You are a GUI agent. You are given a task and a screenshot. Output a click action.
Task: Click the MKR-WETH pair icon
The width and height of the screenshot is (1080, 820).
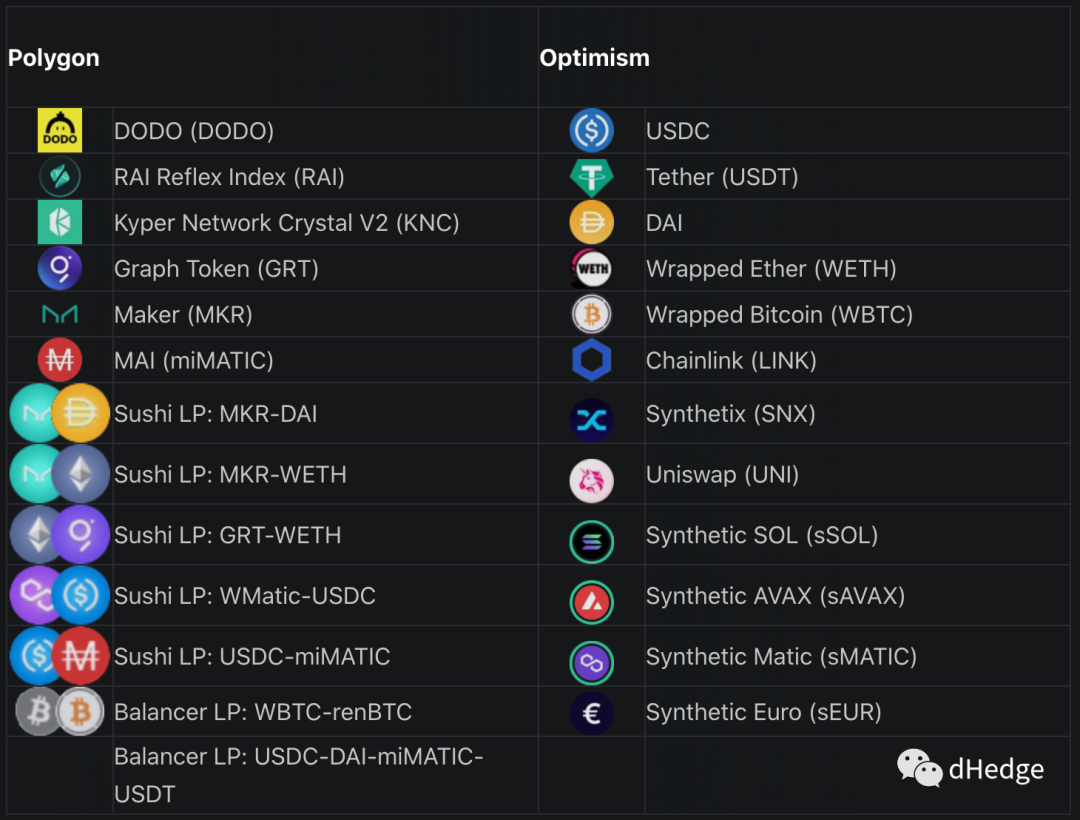coord(60,474)
